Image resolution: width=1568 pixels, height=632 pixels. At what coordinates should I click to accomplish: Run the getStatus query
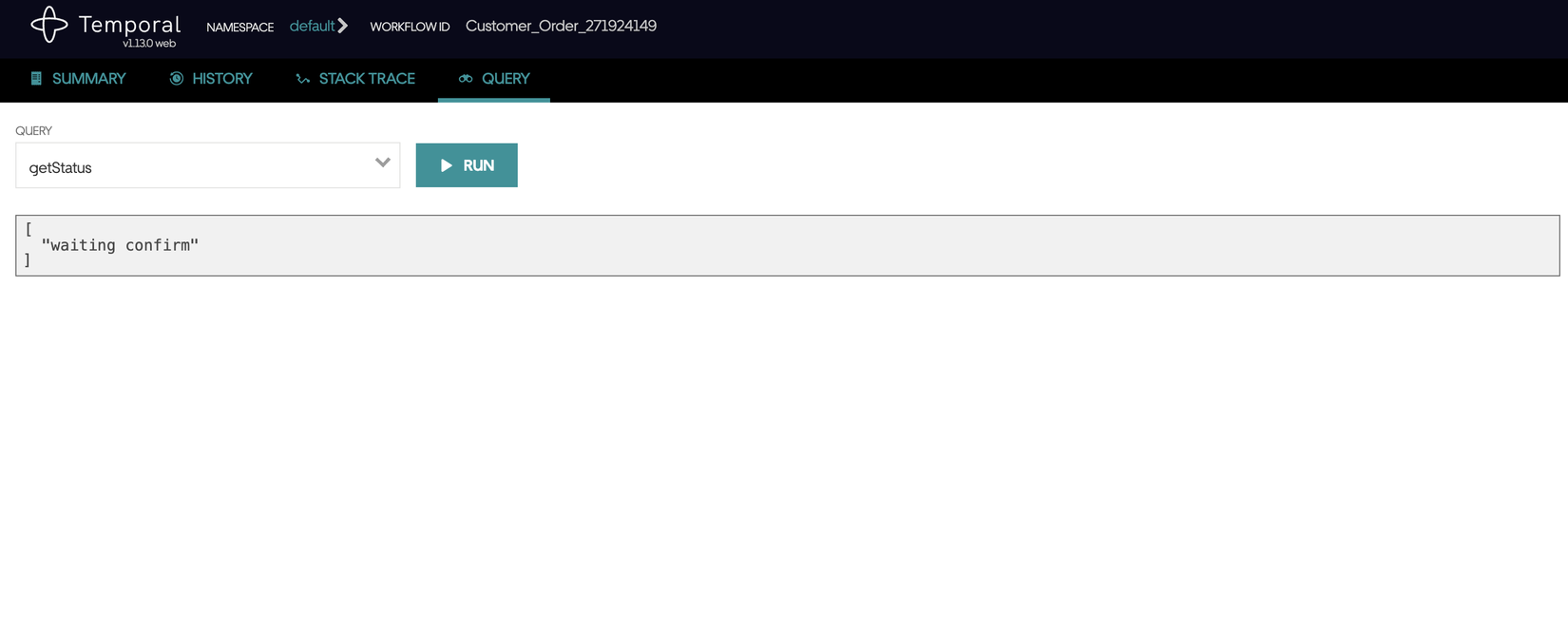click(x=467, y=165)
